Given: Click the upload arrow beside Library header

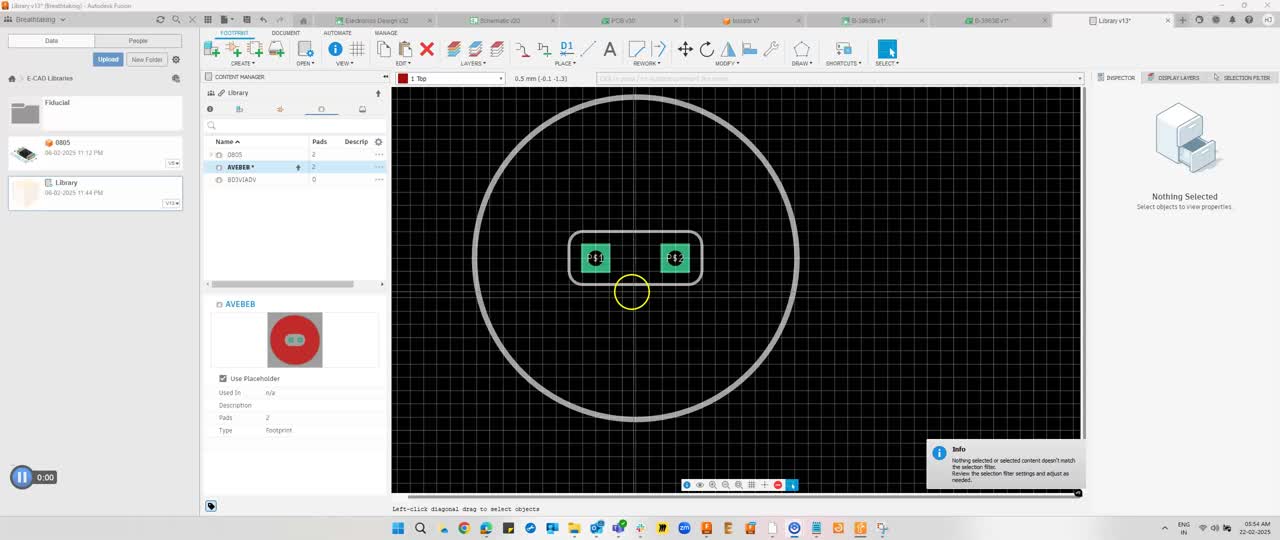Looking at the screenshot, I should 378,93.
